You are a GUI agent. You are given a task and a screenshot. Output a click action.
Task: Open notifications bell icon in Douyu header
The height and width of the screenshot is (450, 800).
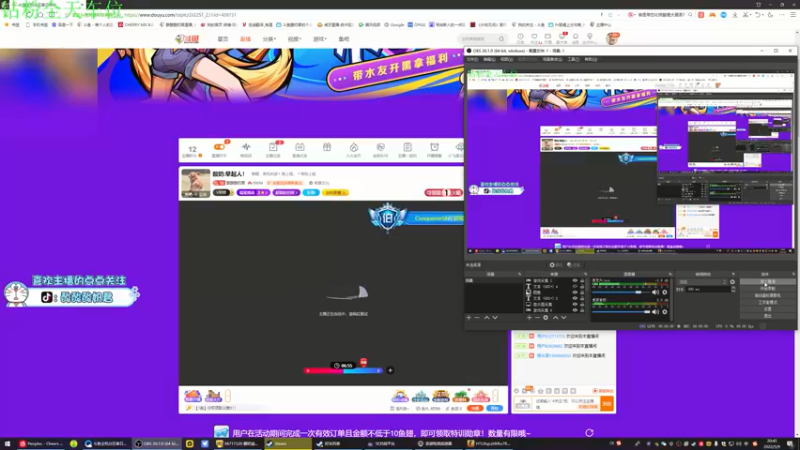point(576,37)
